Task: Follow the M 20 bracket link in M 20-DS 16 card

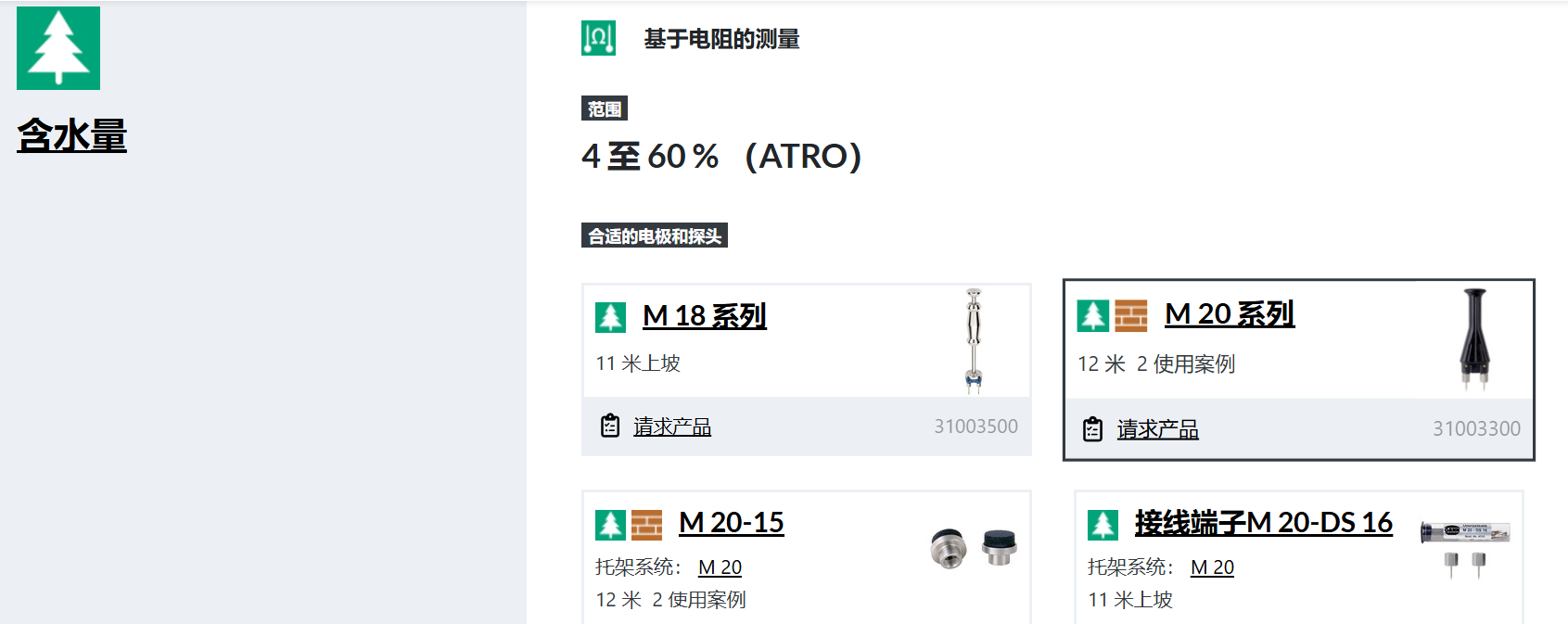Action: coord(1212,567)
